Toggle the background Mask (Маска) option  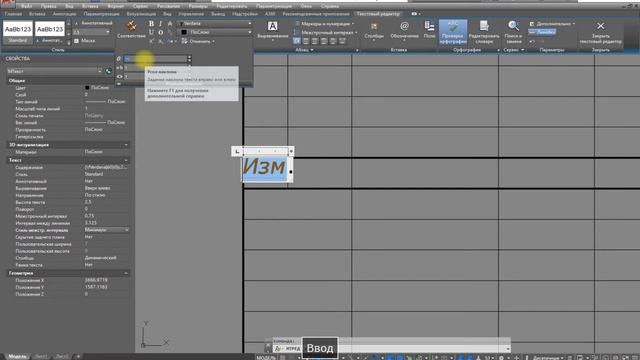(85, 41)
